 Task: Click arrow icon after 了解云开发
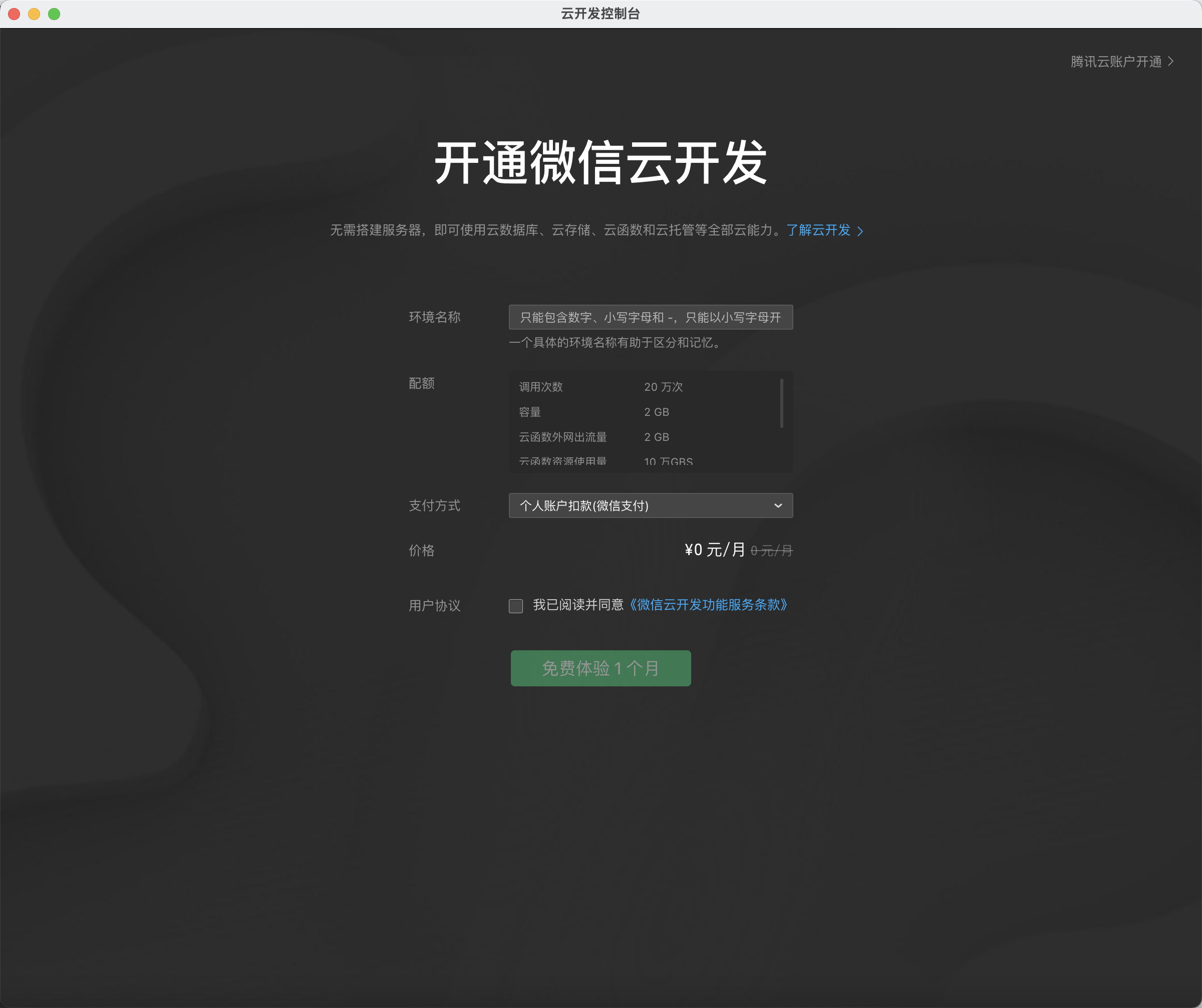[860, 231]
